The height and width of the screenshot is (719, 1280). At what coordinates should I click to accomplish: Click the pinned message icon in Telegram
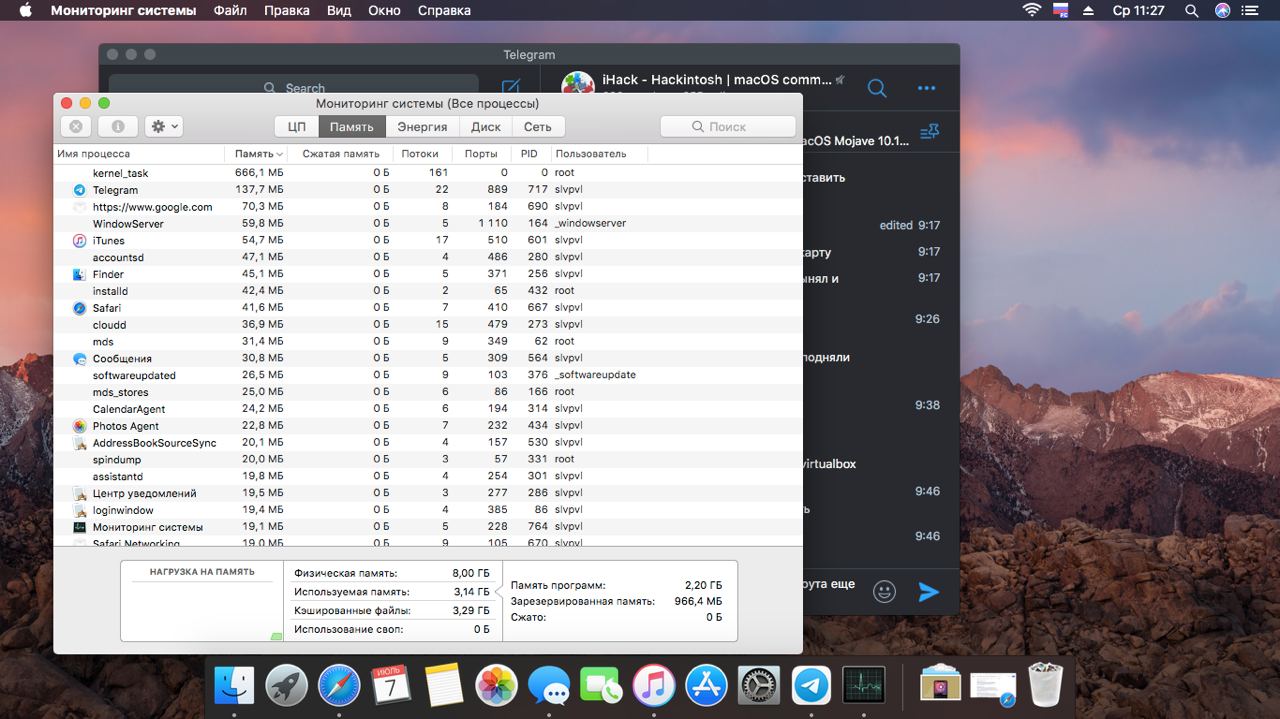coord(930,131)
